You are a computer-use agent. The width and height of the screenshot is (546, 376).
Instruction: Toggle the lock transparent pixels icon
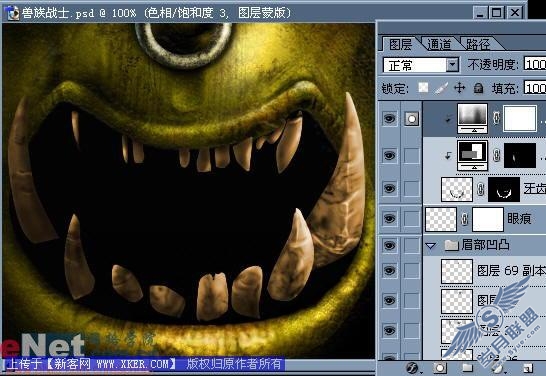click(423, 87)
